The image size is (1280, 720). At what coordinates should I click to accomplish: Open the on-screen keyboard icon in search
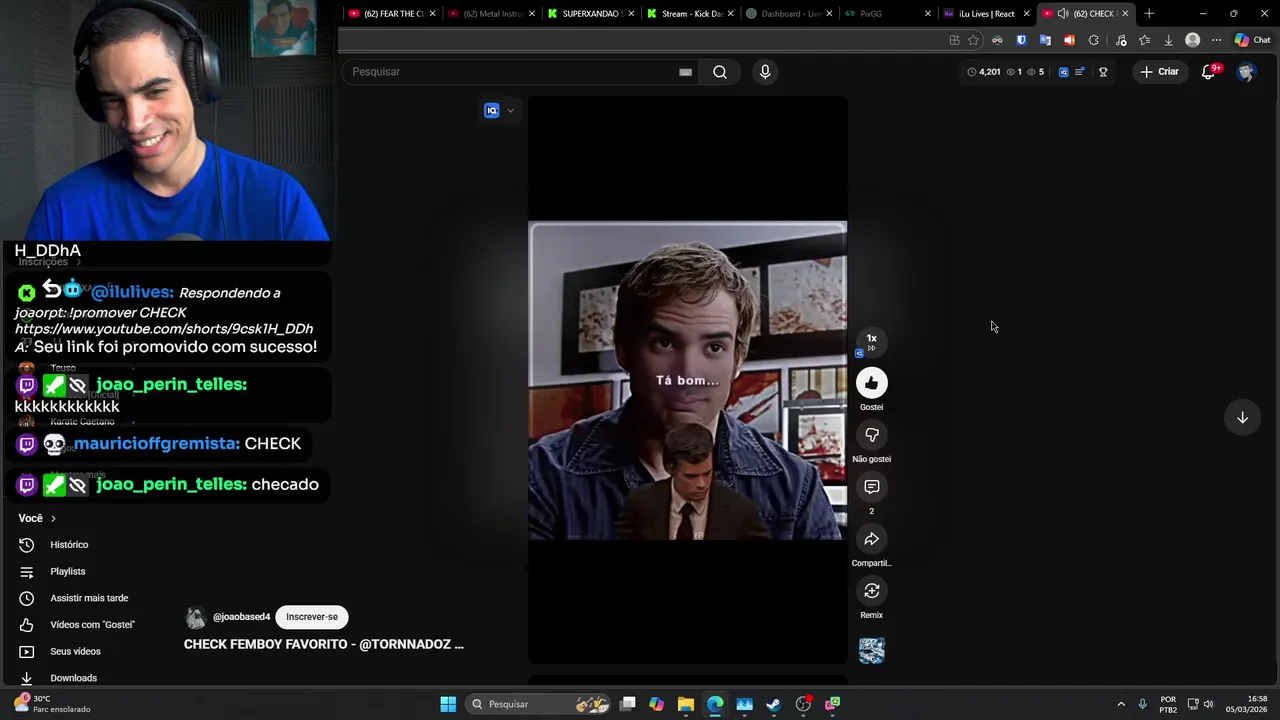[685, 72]
